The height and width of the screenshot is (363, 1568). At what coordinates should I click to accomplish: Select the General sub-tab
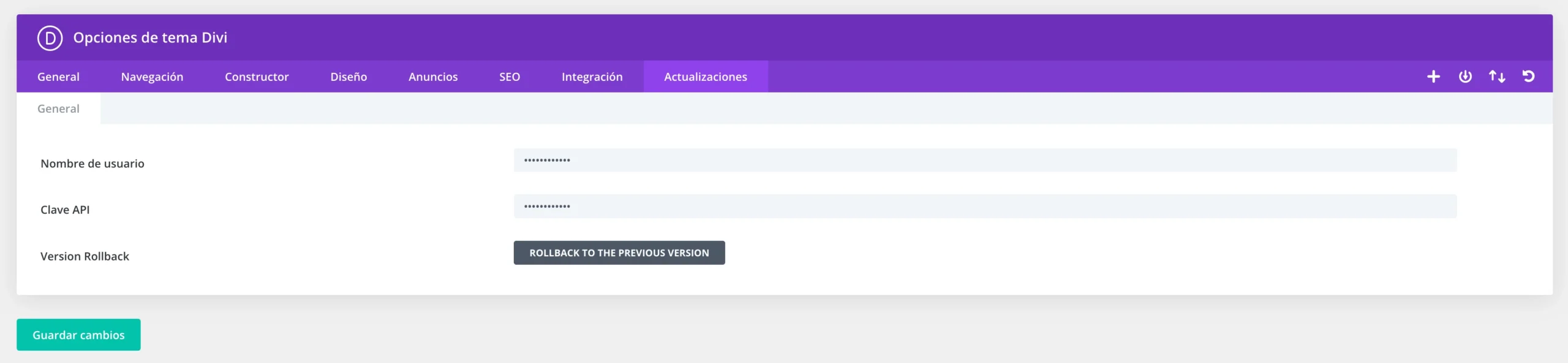pyautogui.click(x=58, y=109)
